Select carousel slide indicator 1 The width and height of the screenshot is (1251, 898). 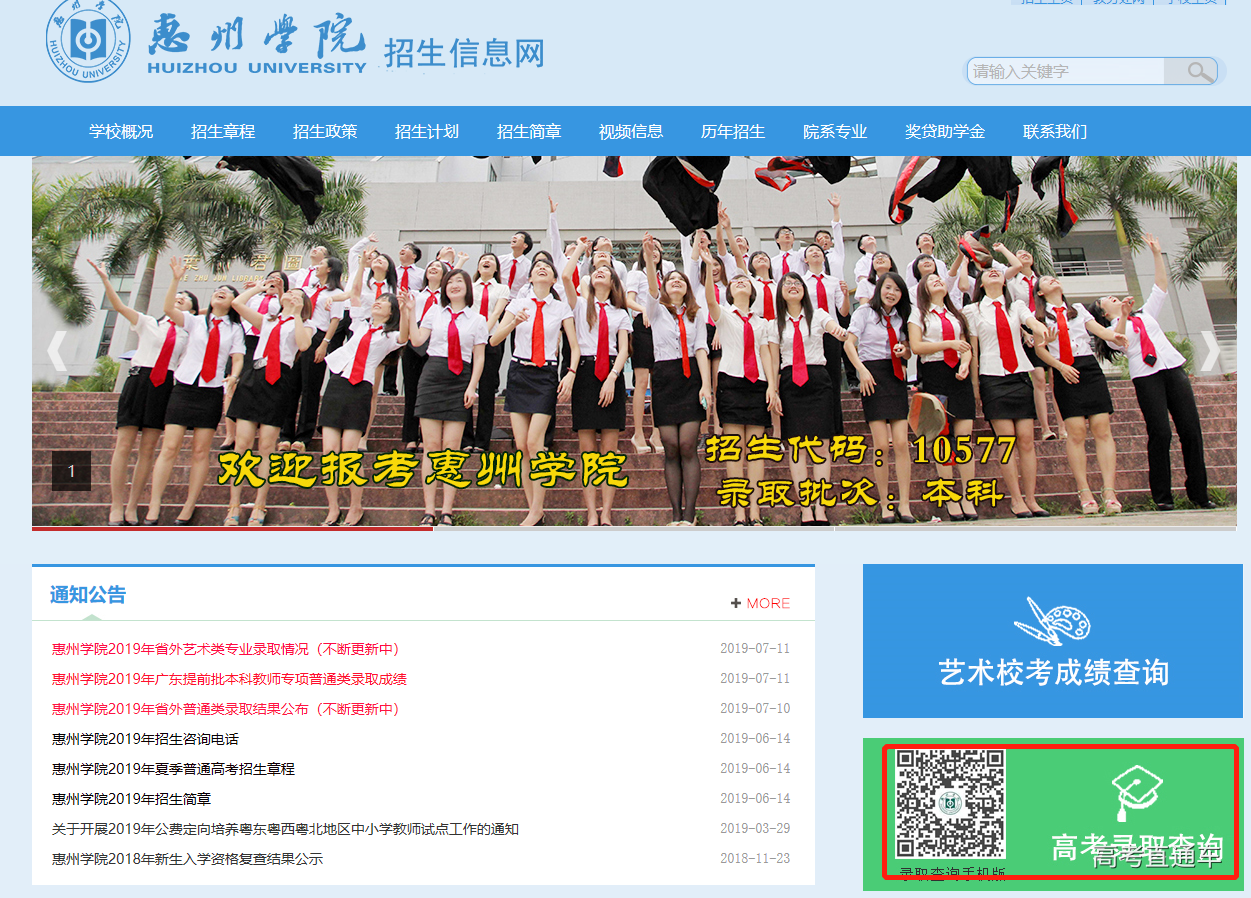70,470
